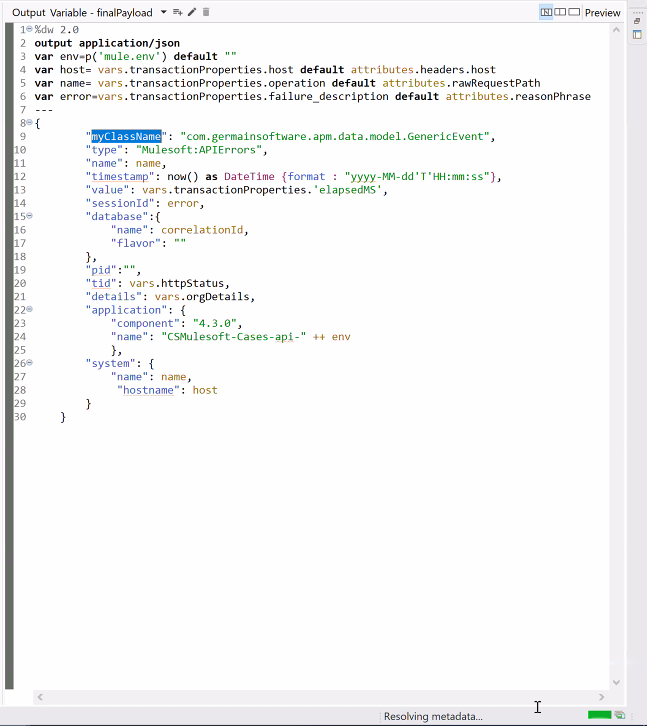Collapse the root object at line 8
This screenshot has height=726, width=647.
point(29,123)
